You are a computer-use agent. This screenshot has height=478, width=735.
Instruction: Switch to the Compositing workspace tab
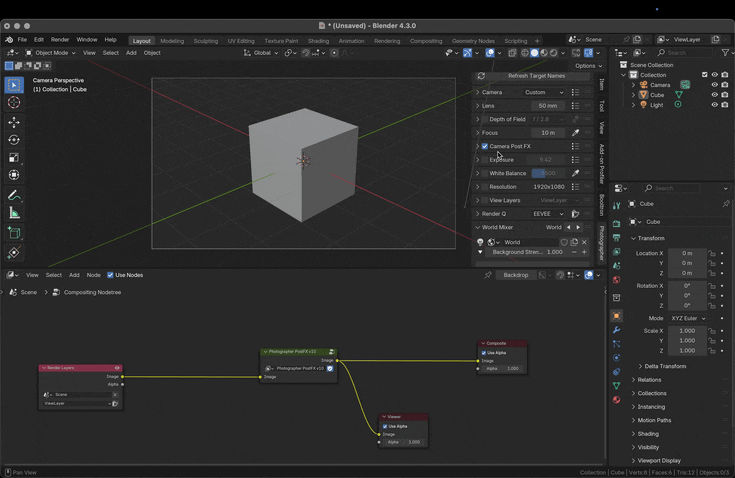426,41
